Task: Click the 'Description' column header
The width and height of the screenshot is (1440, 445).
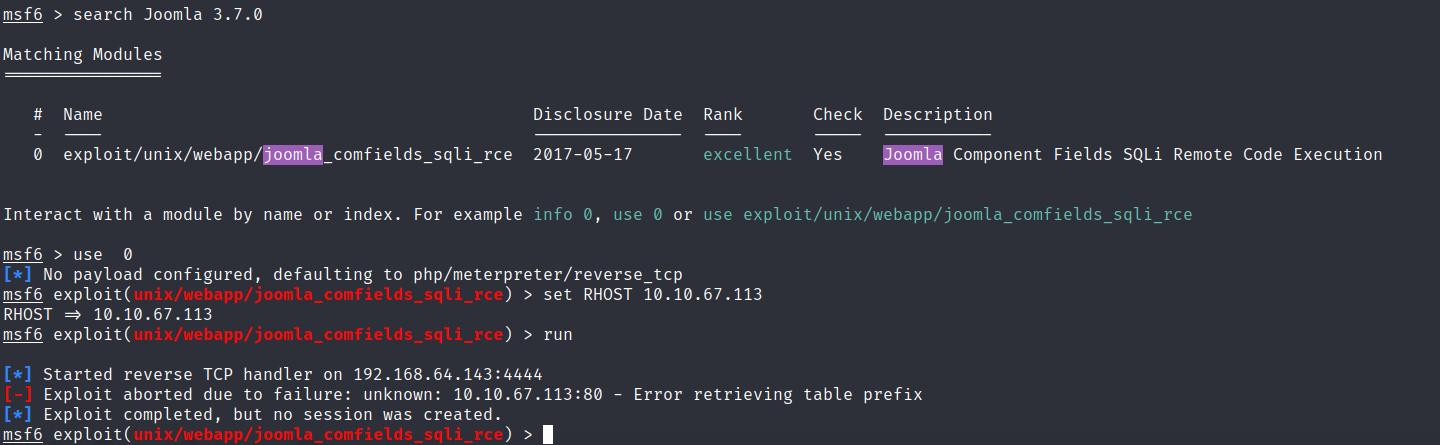Action: (937, 115)
